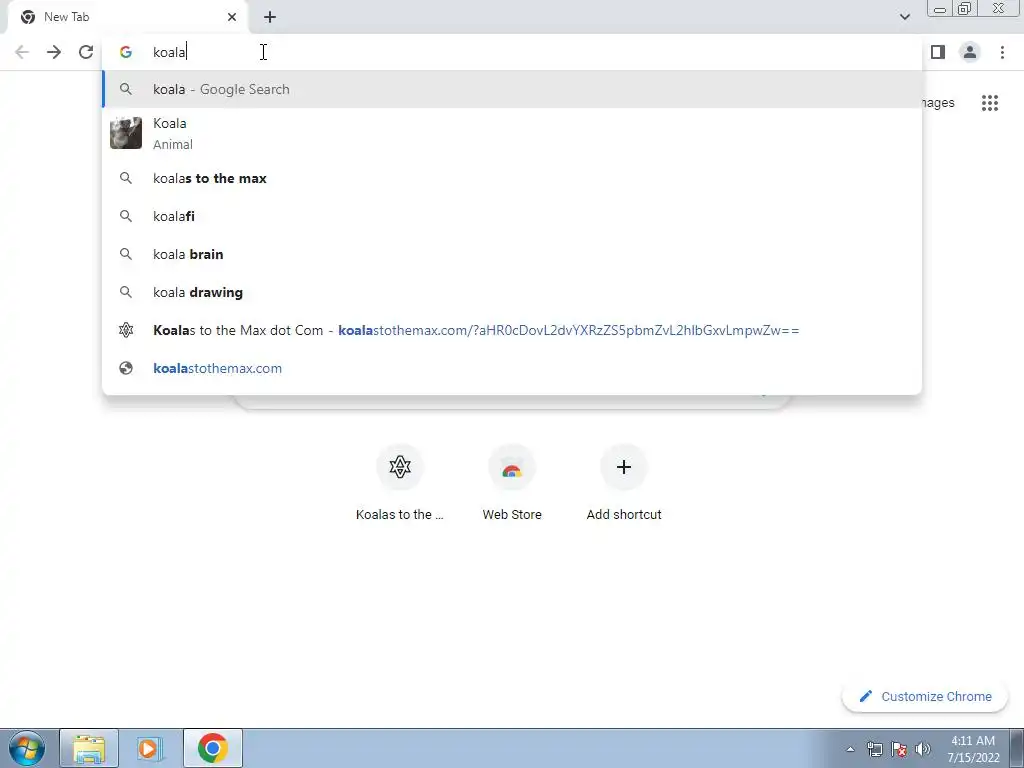Click the Action Center flag icon
The height and width of the screenshot is (768, 1024).
[x=899, y=749]
